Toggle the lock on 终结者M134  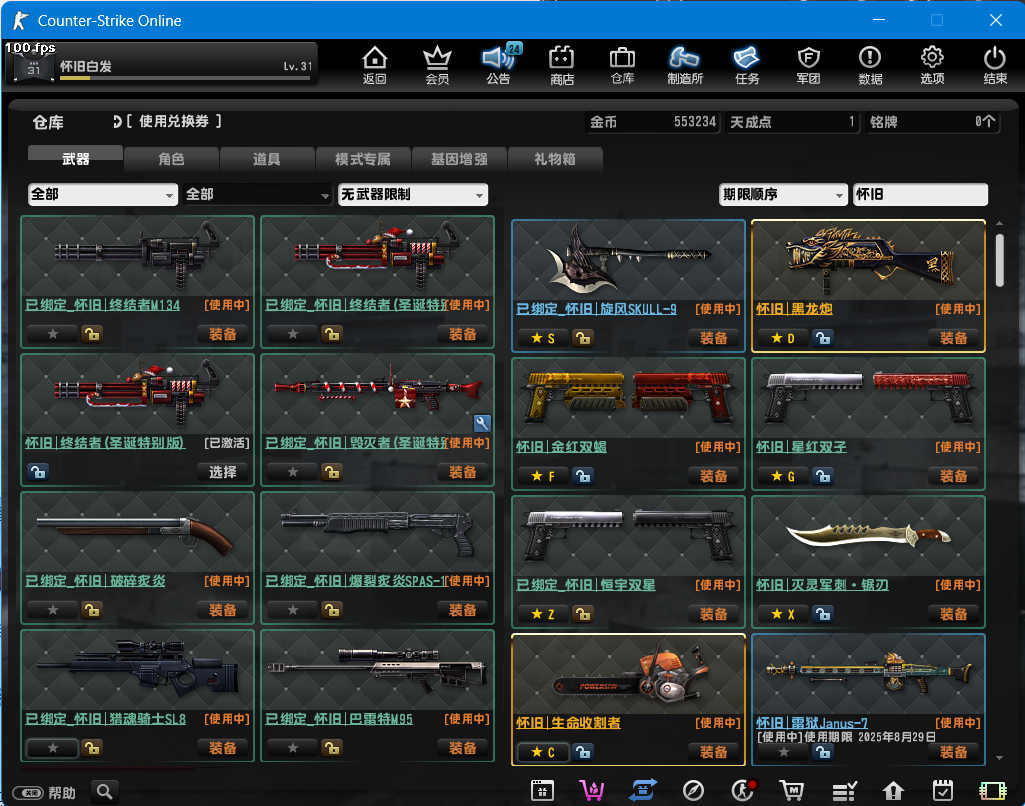pos(92,334)
